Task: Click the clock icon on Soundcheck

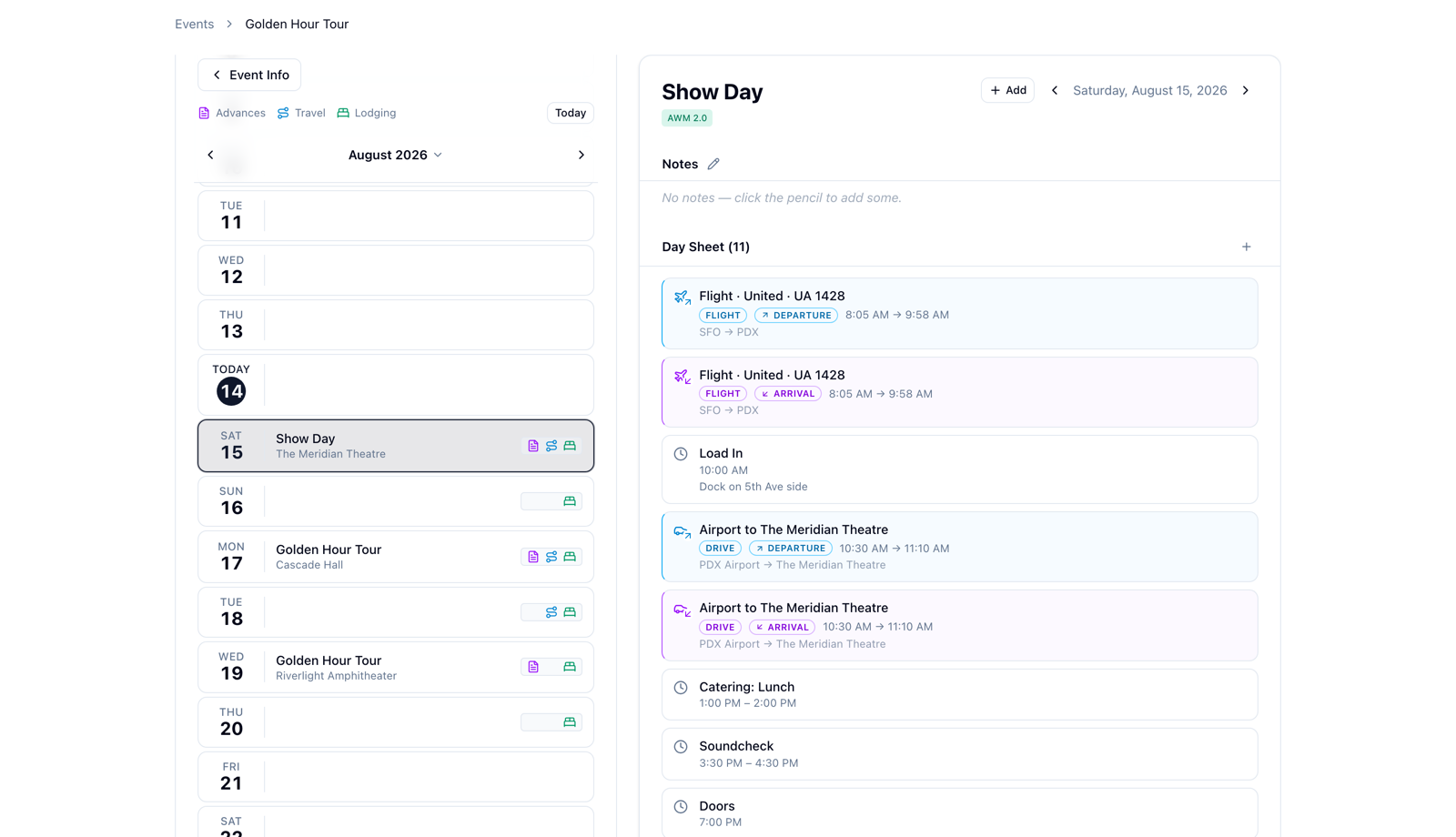Action: 681,747
